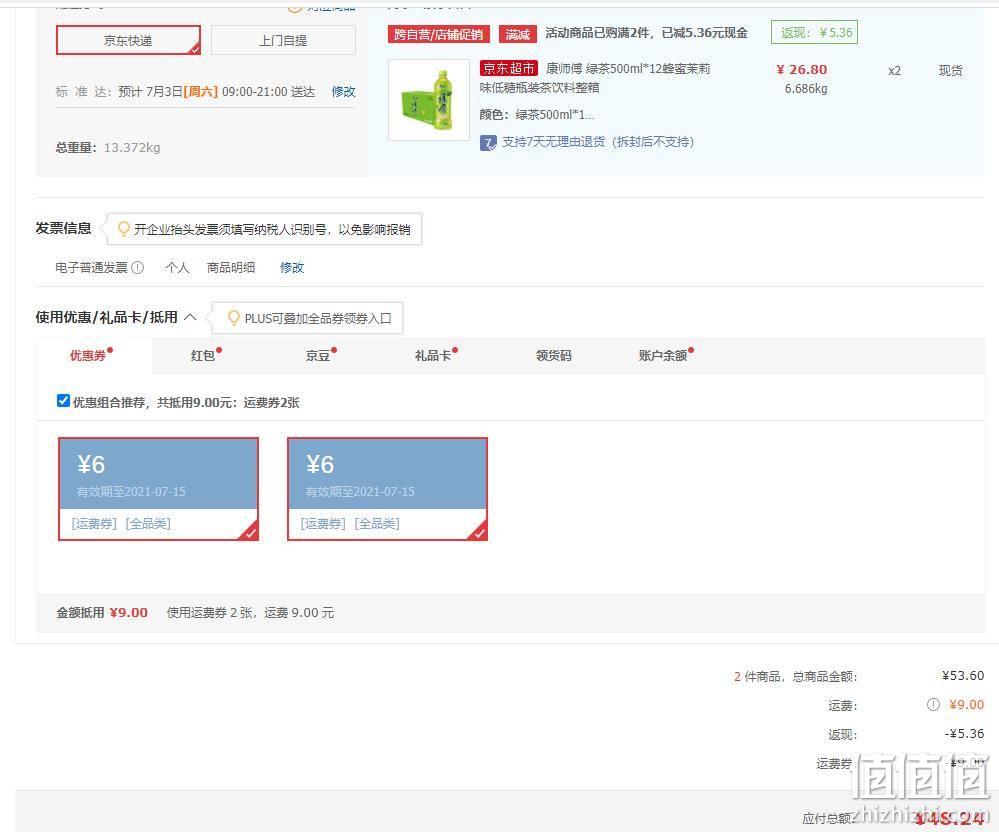Click the lightbulb icon beside PLUS tip

click(234, 318)
